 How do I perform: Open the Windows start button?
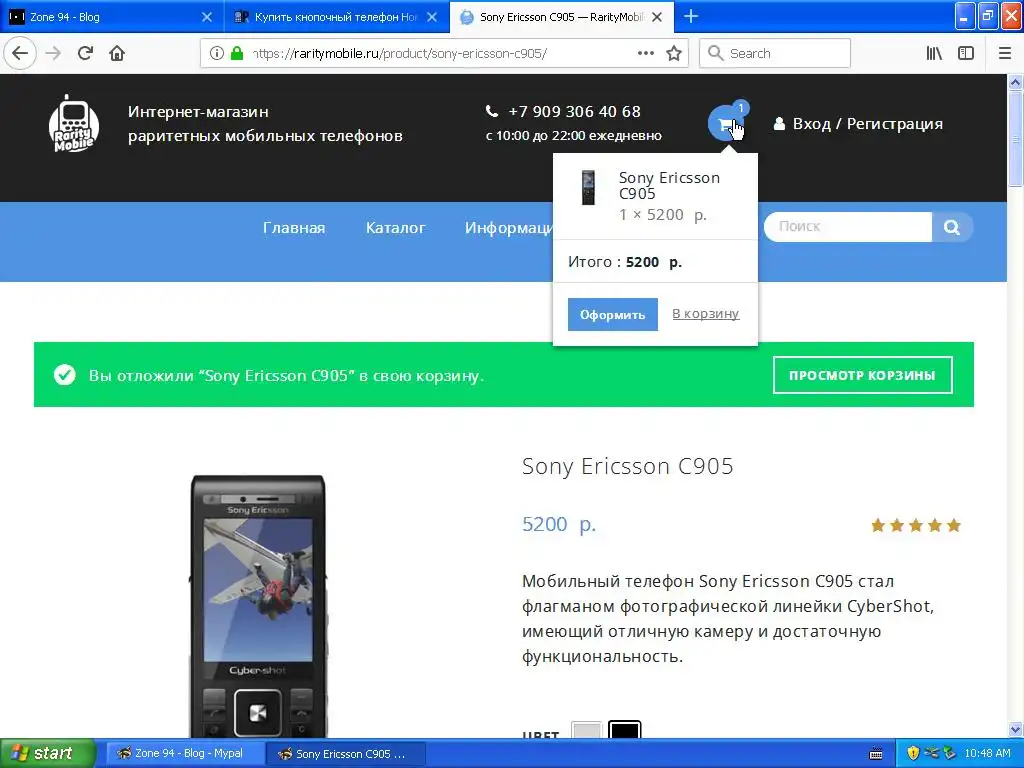click(47, 753)
